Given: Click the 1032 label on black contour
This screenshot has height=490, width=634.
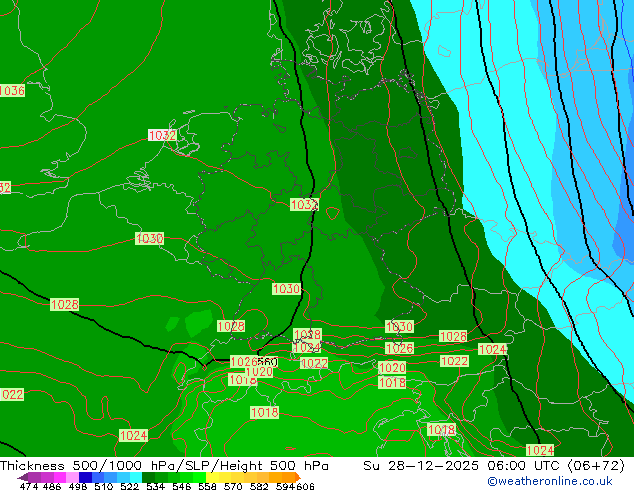Looking at the screenshot, I should tap(304, 205).
